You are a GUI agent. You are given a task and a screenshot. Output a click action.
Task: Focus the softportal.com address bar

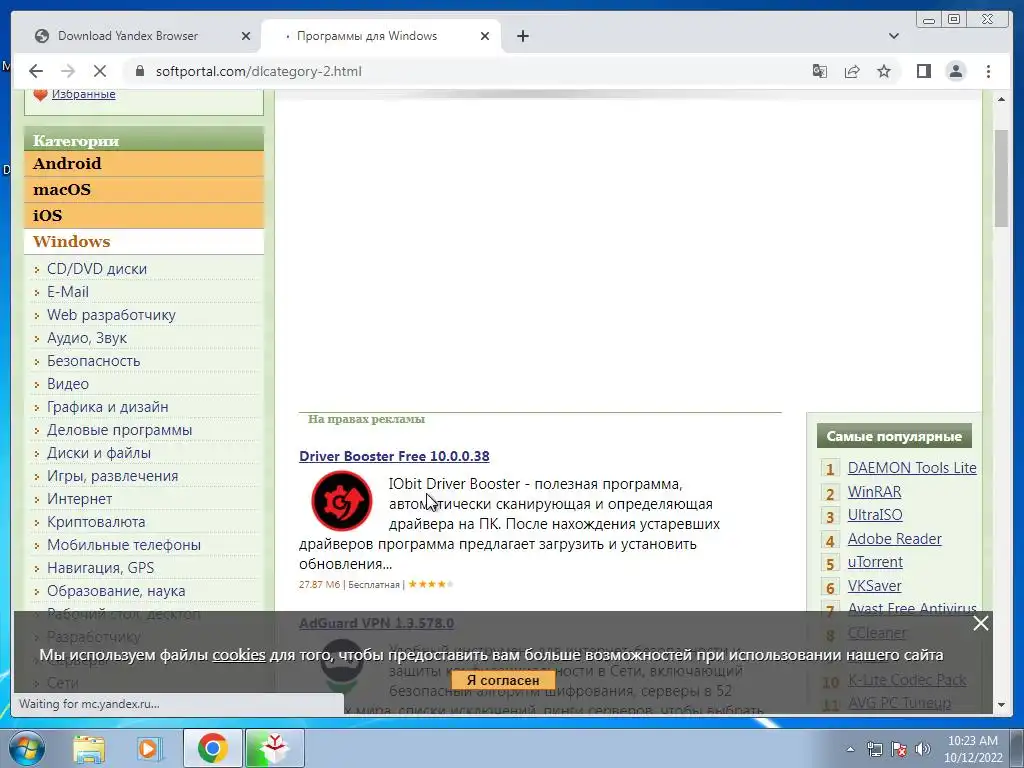point(259,71)
